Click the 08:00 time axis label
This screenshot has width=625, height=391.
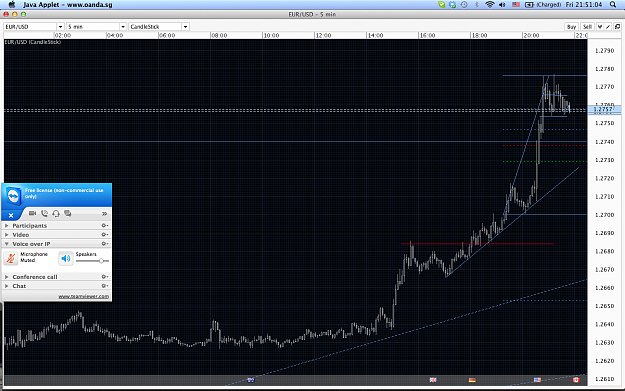coord(219,35)
